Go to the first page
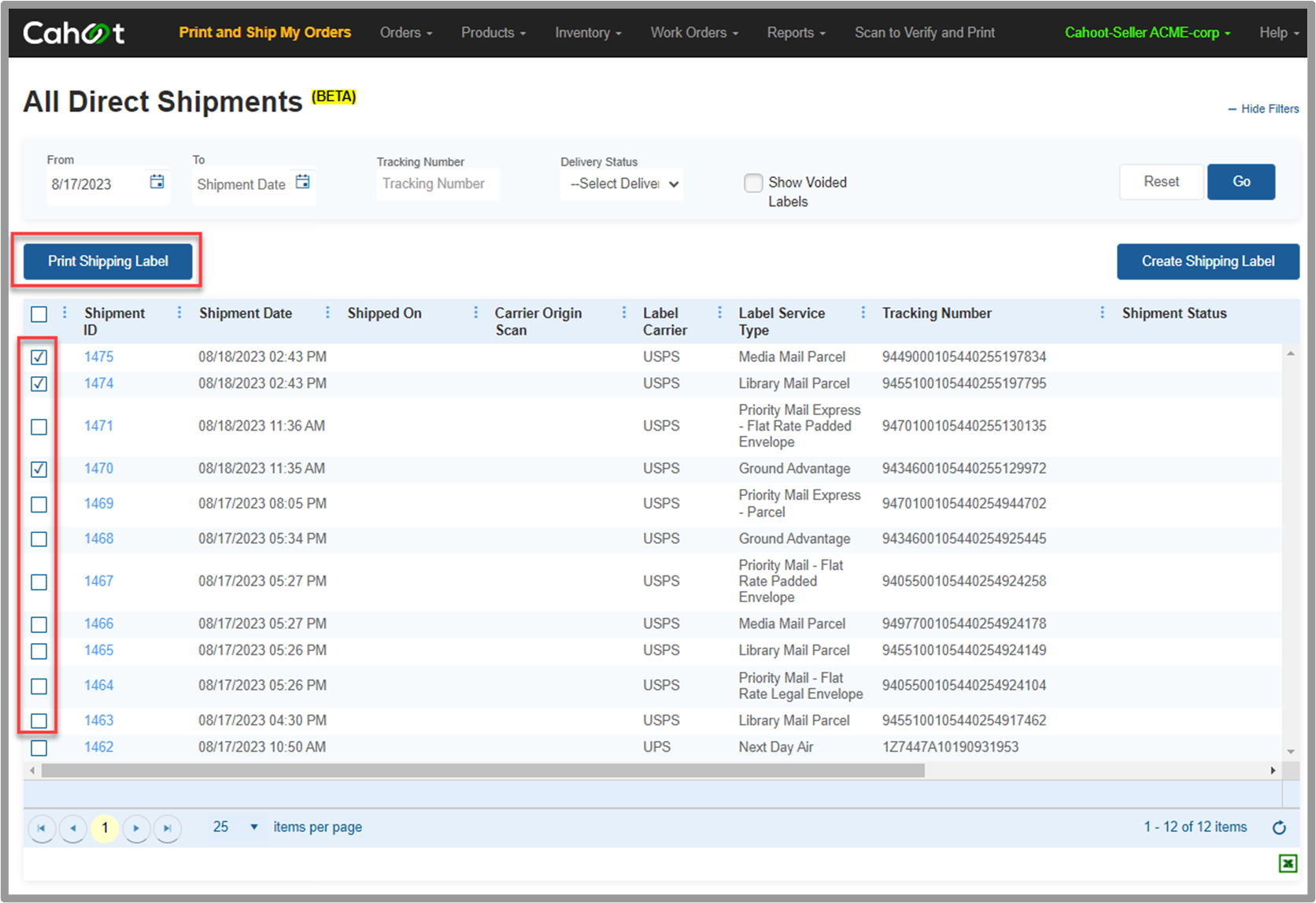This screenshot has width=1316, height=903. pyautogui.click(x=41, y=828)
